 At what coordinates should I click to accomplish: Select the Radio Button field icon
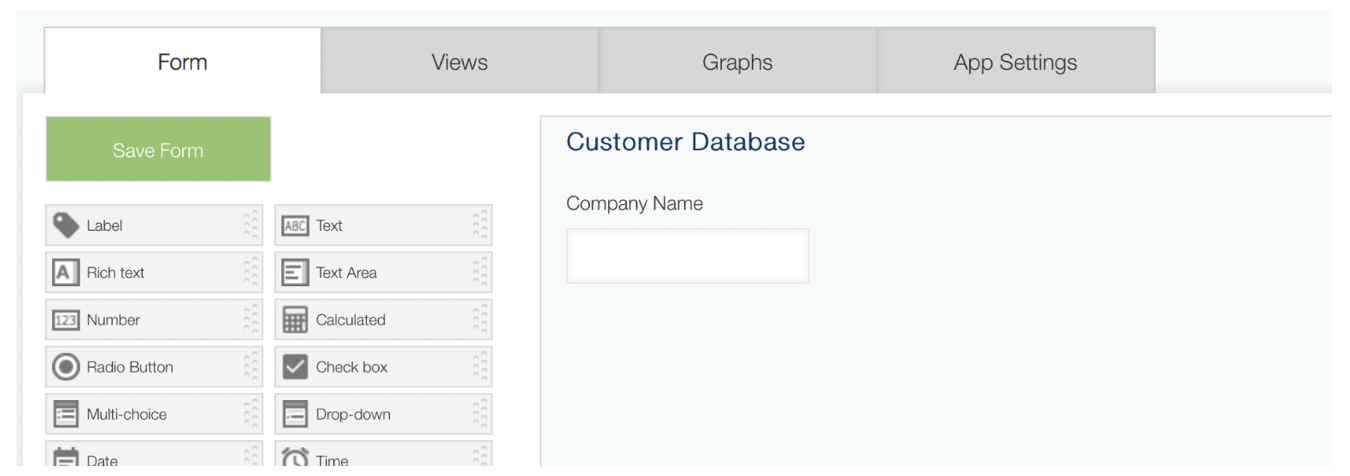65,367
